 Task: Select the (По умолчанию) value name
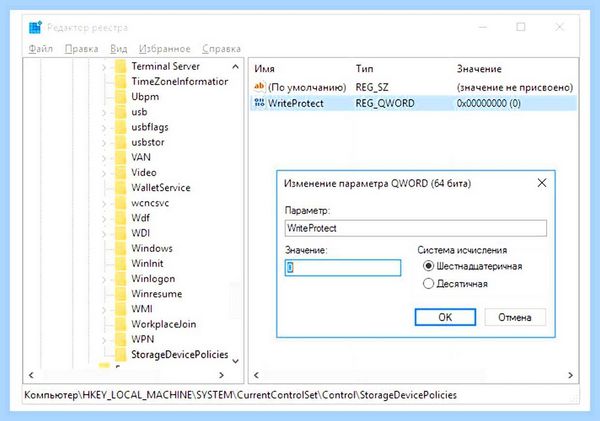coord(307,88)
